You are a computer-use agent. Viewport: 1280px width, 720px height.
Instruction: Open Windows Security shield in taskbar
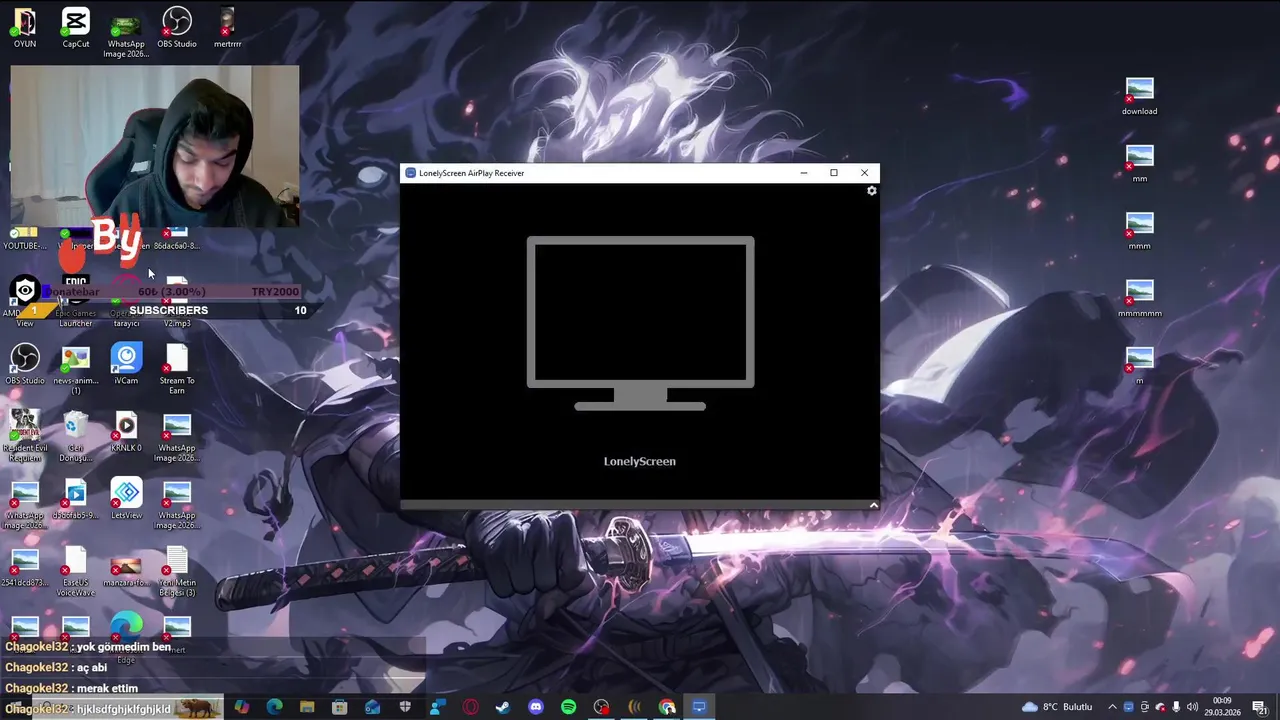coord(405,707)
